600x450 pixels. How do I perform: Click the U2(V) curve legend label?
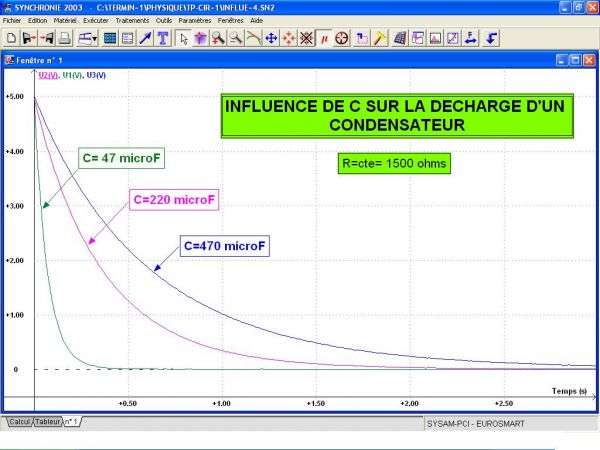[48, 75]
